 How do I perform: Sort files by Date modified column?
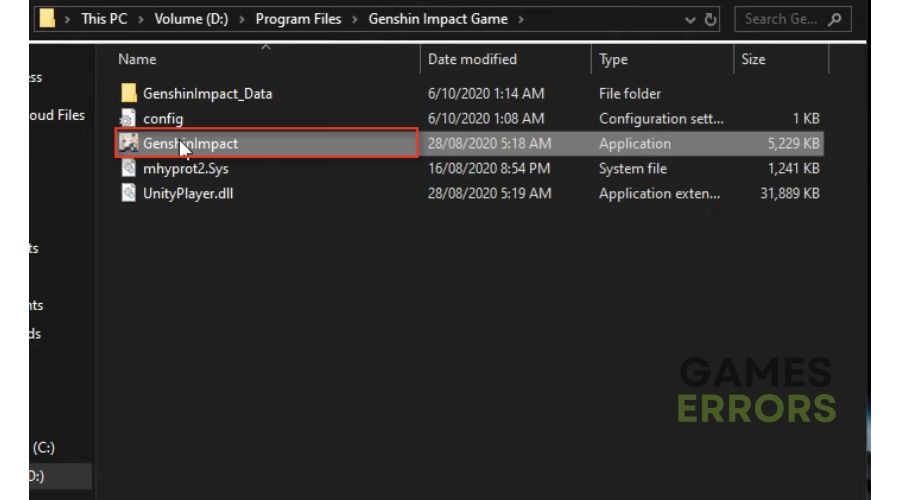472,59
